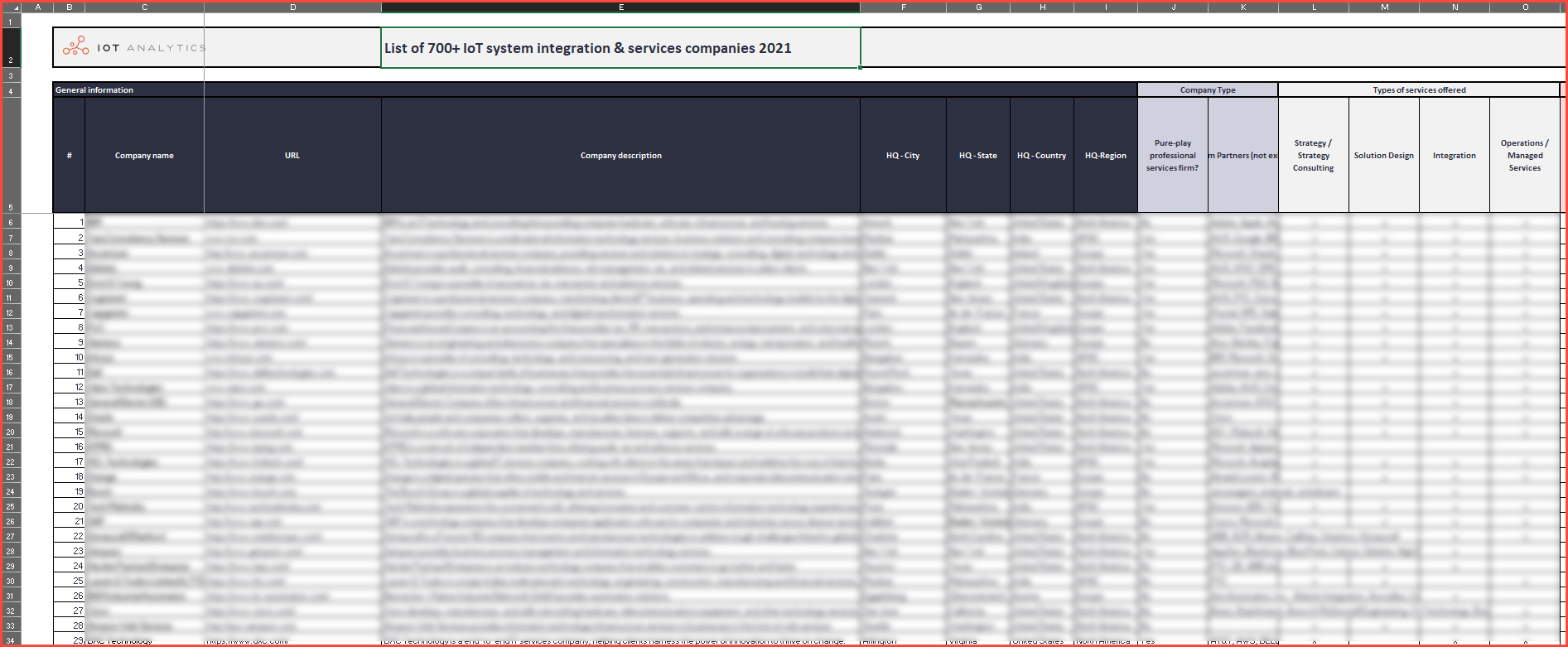Select row header 2
The image size is (1568, 647).
pyautogui.click(x=11, y=47)
